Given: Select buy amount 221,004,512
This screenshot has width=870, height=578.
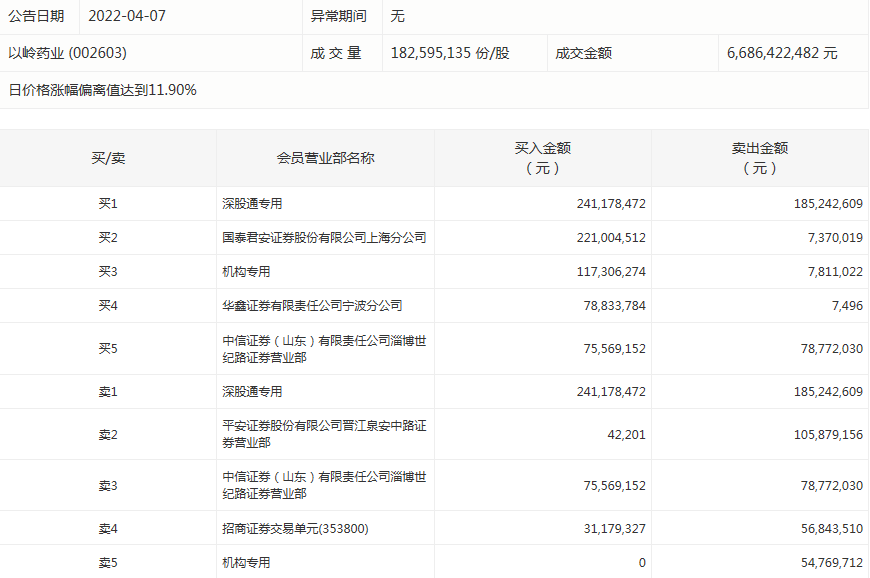Looking at the screenshot, I should pos(611,238).
